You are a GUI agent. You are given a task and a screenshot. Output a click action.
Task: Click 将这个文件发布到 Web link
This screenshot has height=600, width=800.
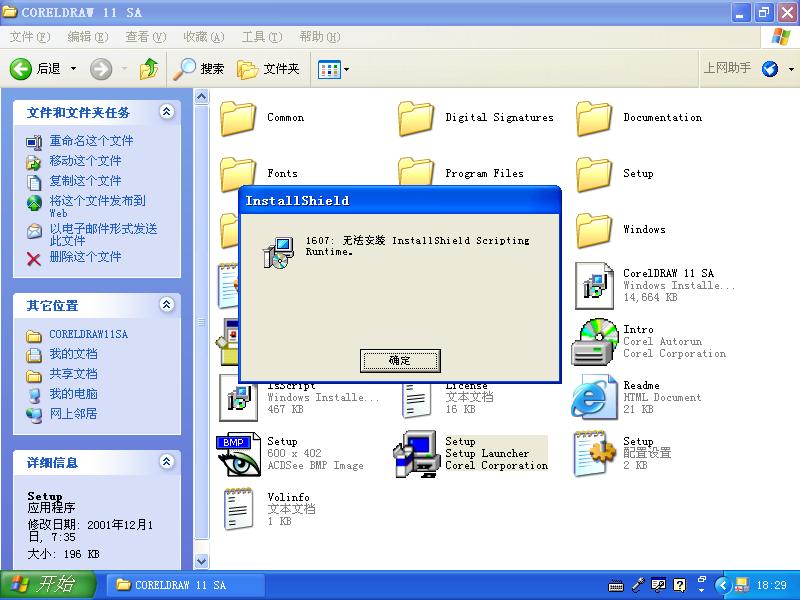[x=97, y=206]
